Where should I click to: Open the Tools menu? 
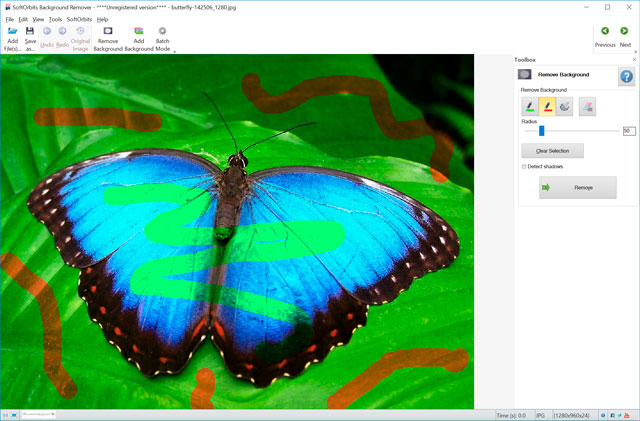55,19
